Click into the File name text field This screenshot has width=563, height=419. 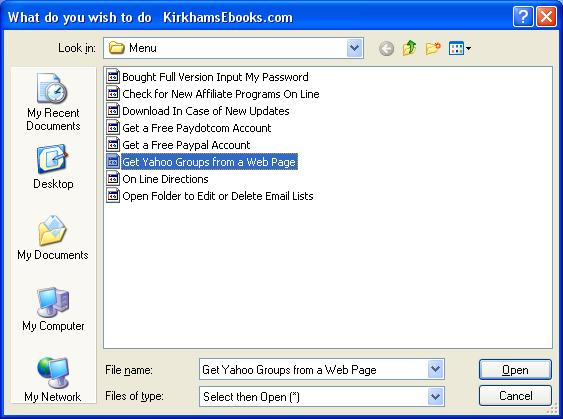point(313,369)
